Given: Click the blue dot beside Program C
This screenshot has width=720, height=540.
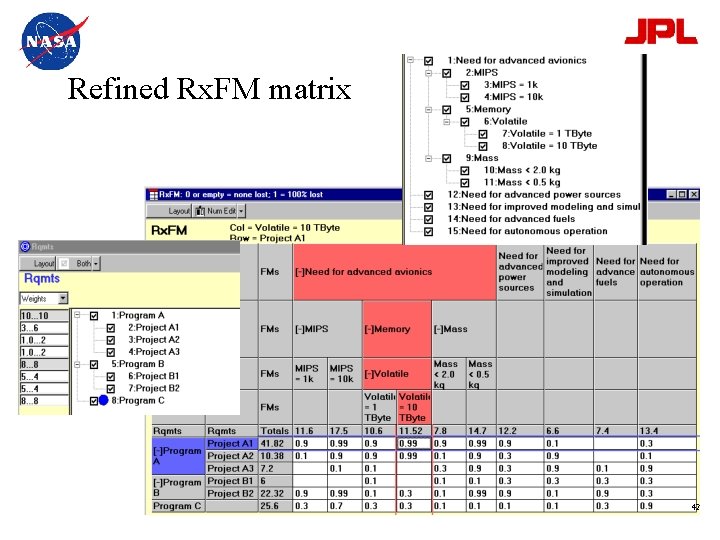Looking at the screenshot, I should click(x=103, y=400).
